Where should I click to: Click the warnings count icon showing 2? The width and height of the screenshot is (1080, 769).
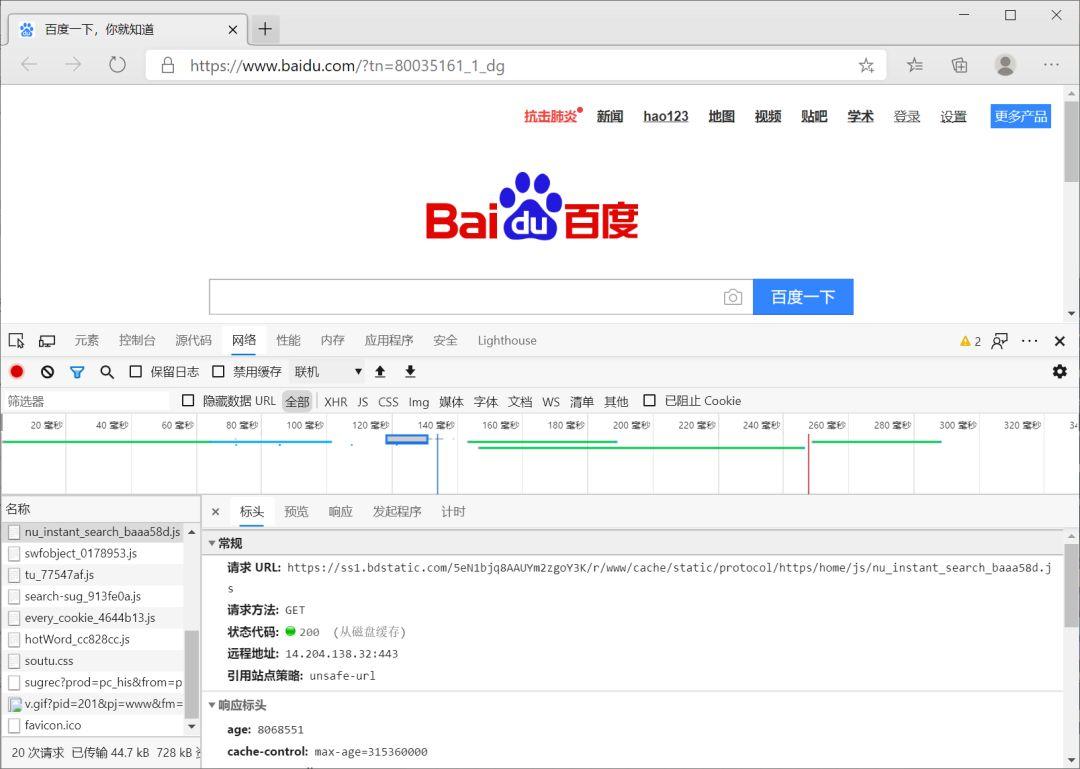(970, 341)
